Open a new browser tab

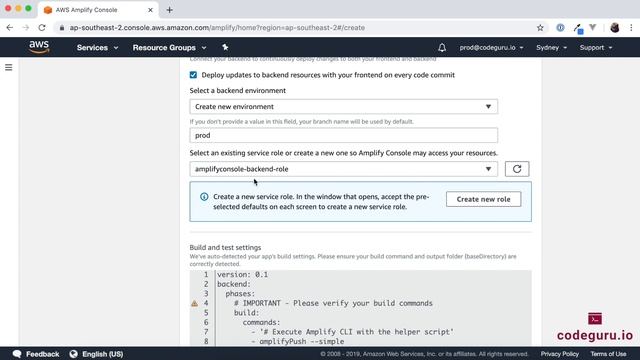click(169, 10)
